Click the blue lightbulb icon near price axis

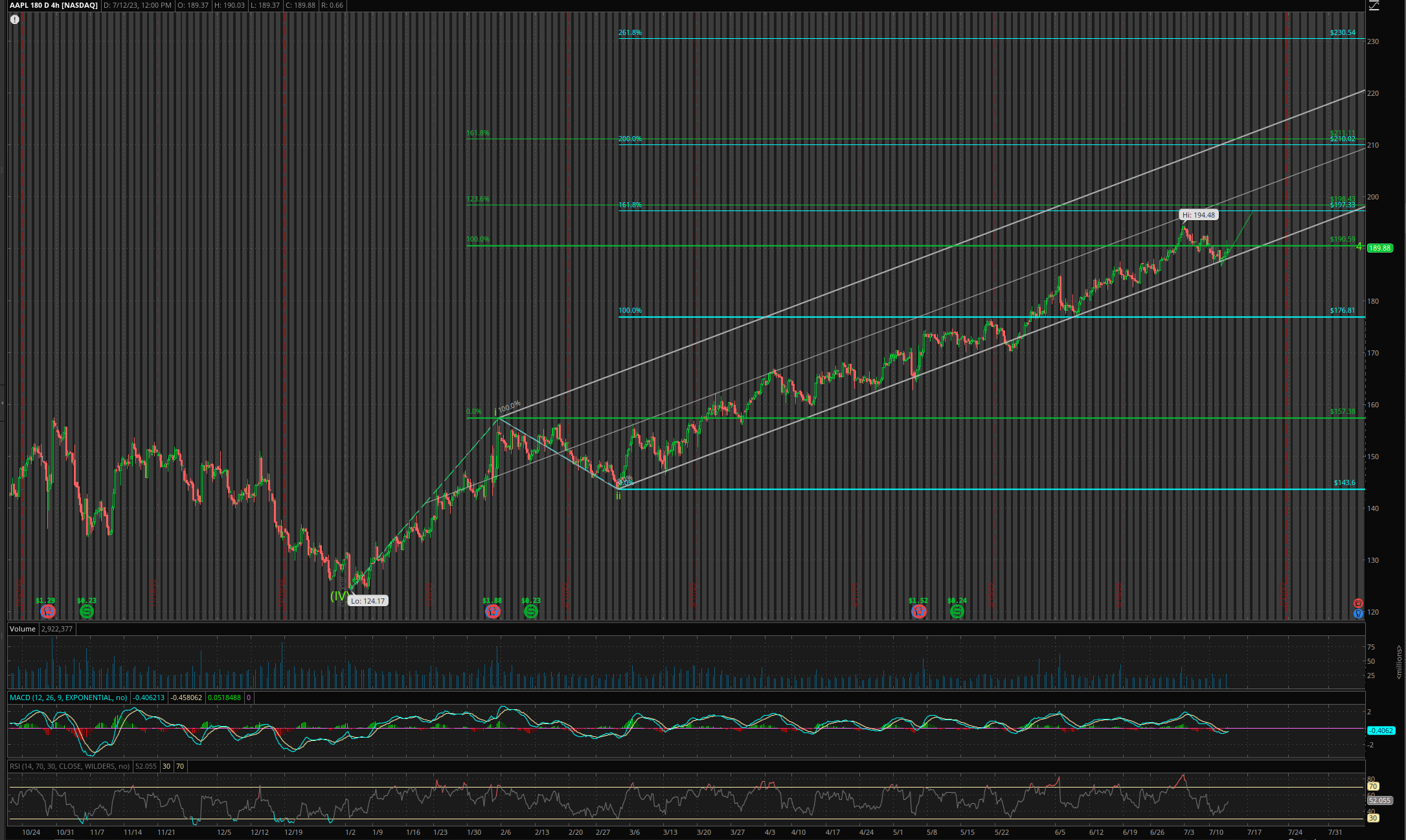click(x=1358, y=613)
